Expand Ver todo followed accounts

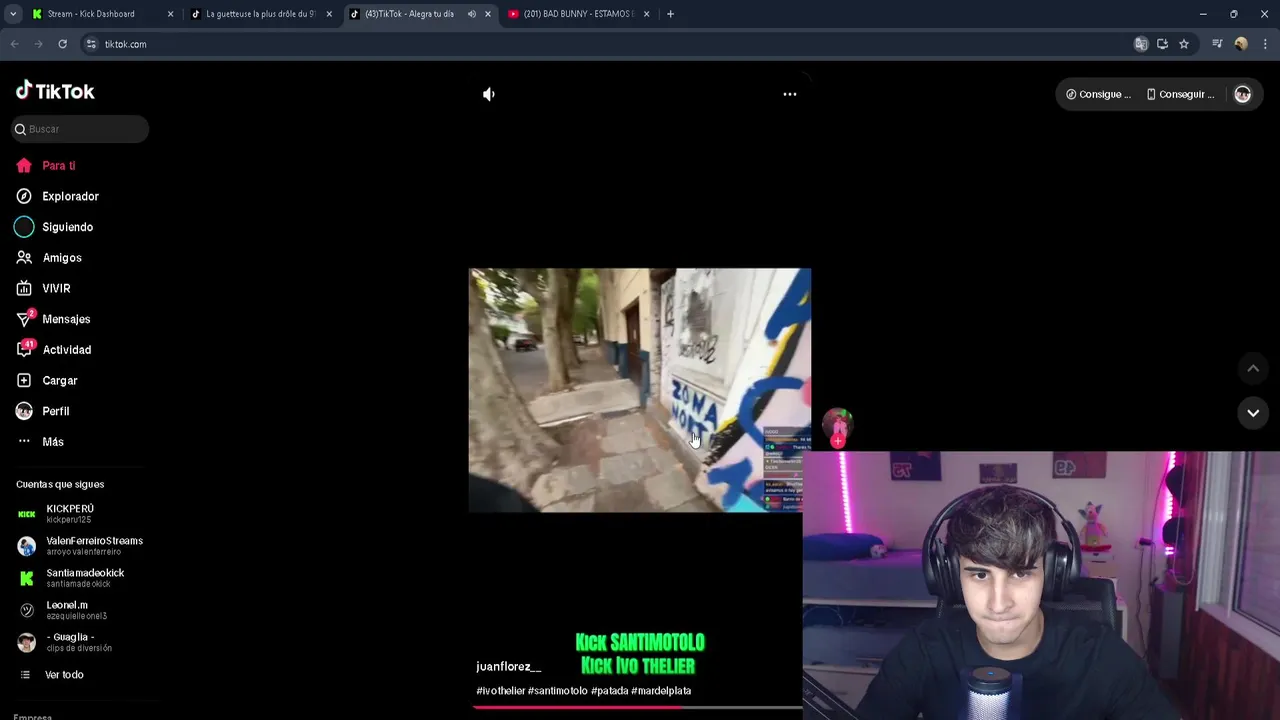52,675
